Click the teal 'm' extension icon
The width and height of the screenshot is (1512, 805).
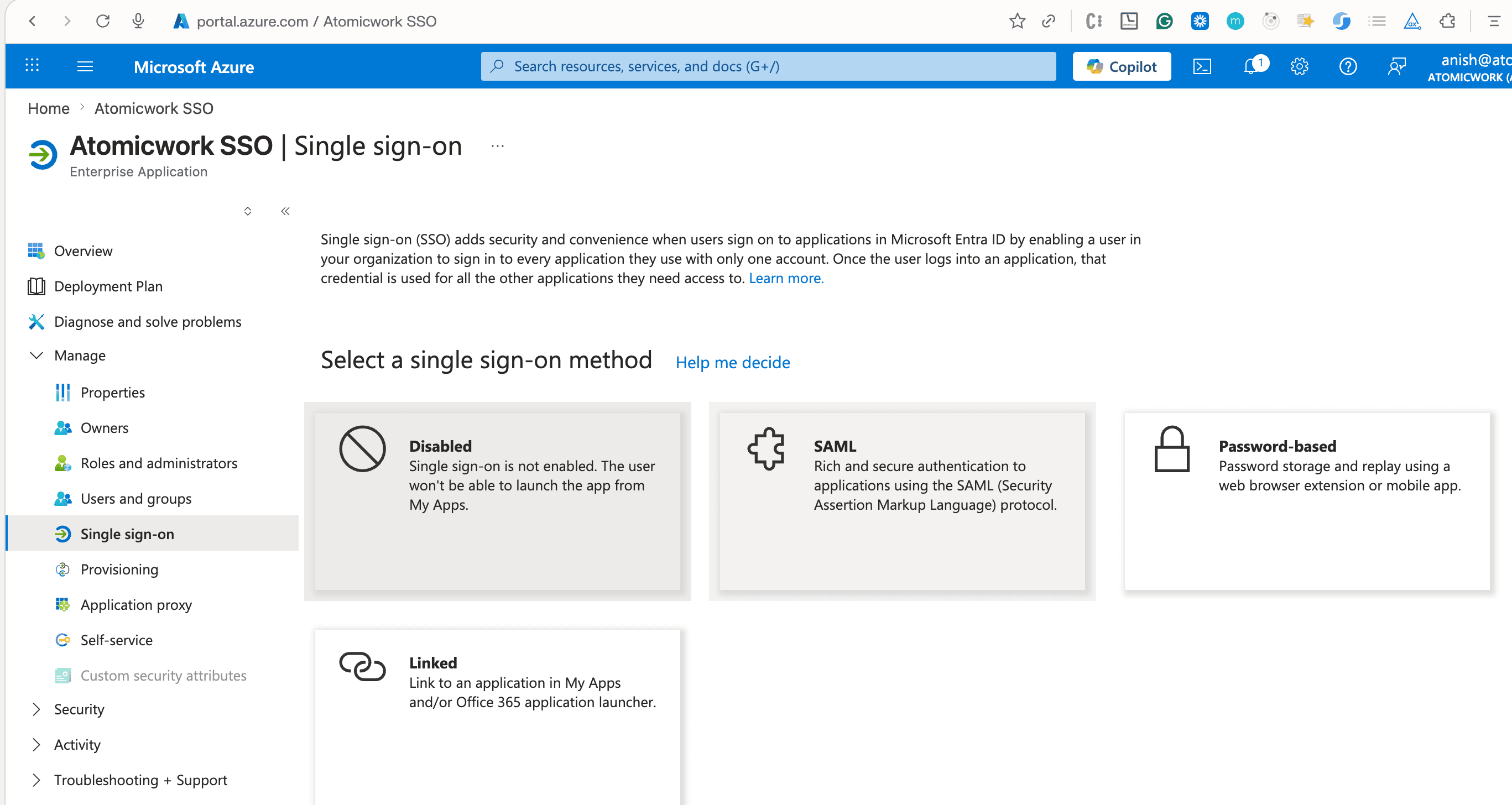[x=1235, y=22]
